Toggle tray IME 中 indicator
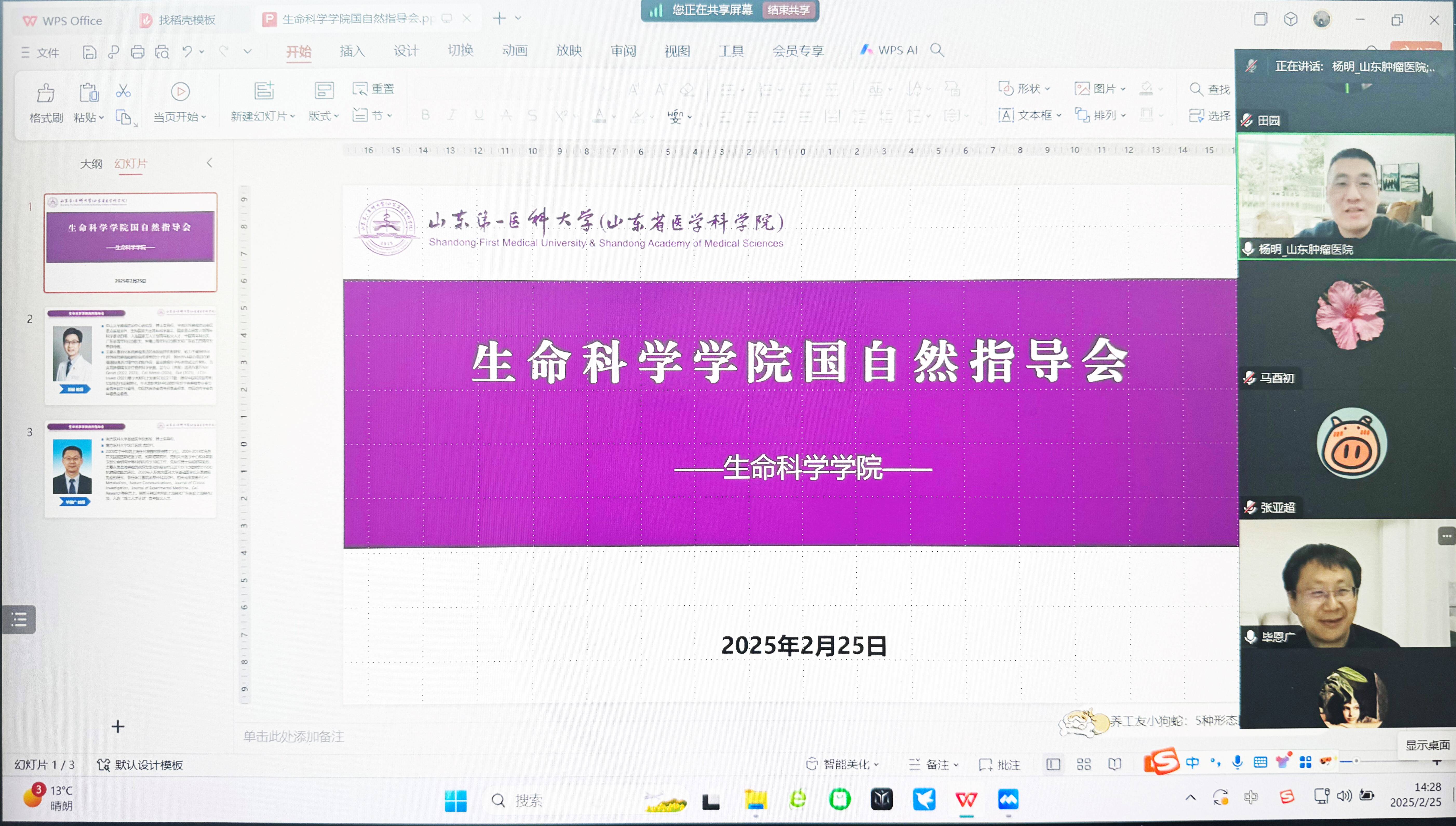The image size is (1456, 826). [1251, 797]
